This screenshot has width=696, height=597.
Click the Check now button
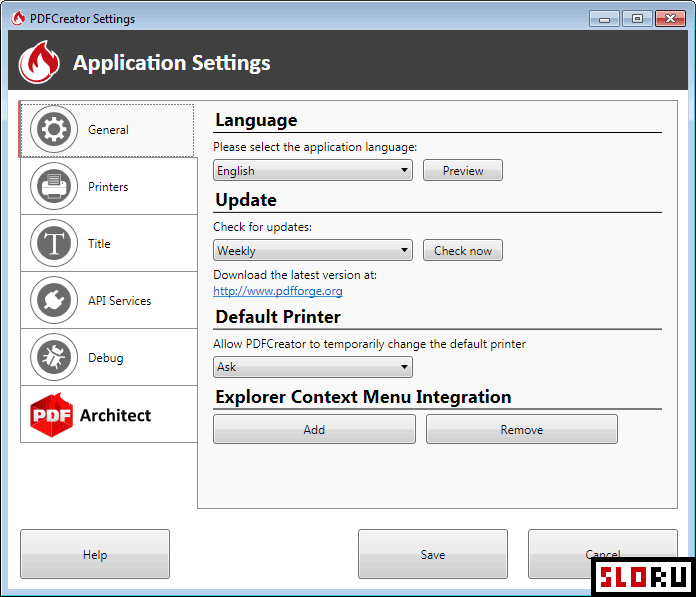click(463, 250)
